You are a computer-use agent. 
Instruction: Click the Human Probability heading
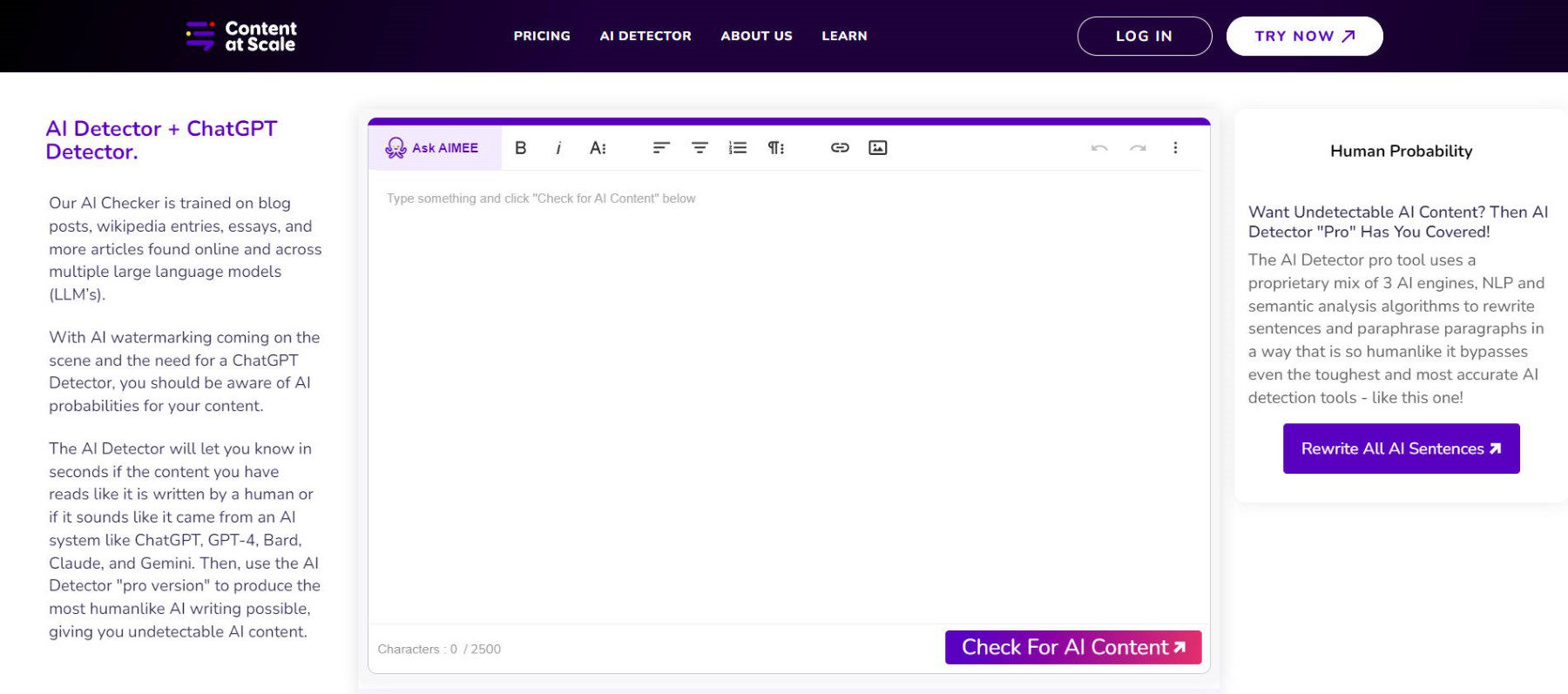(1401, 151)
